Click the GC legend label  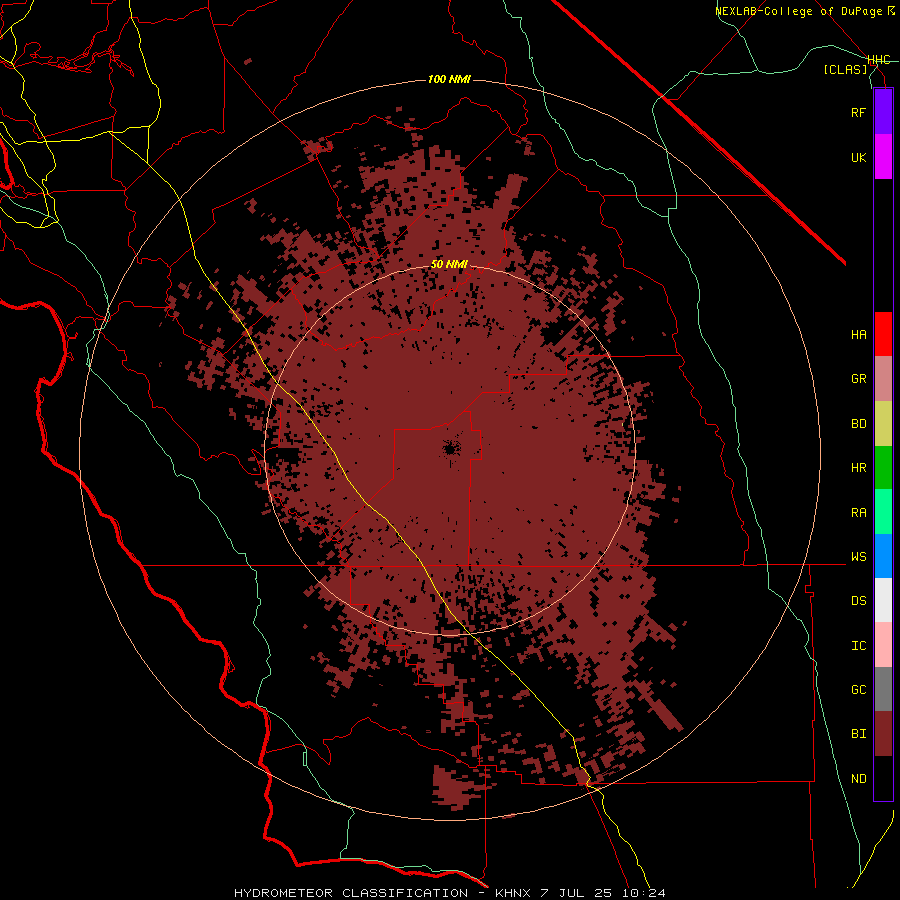pyautogui.click(x=858, y=690)
